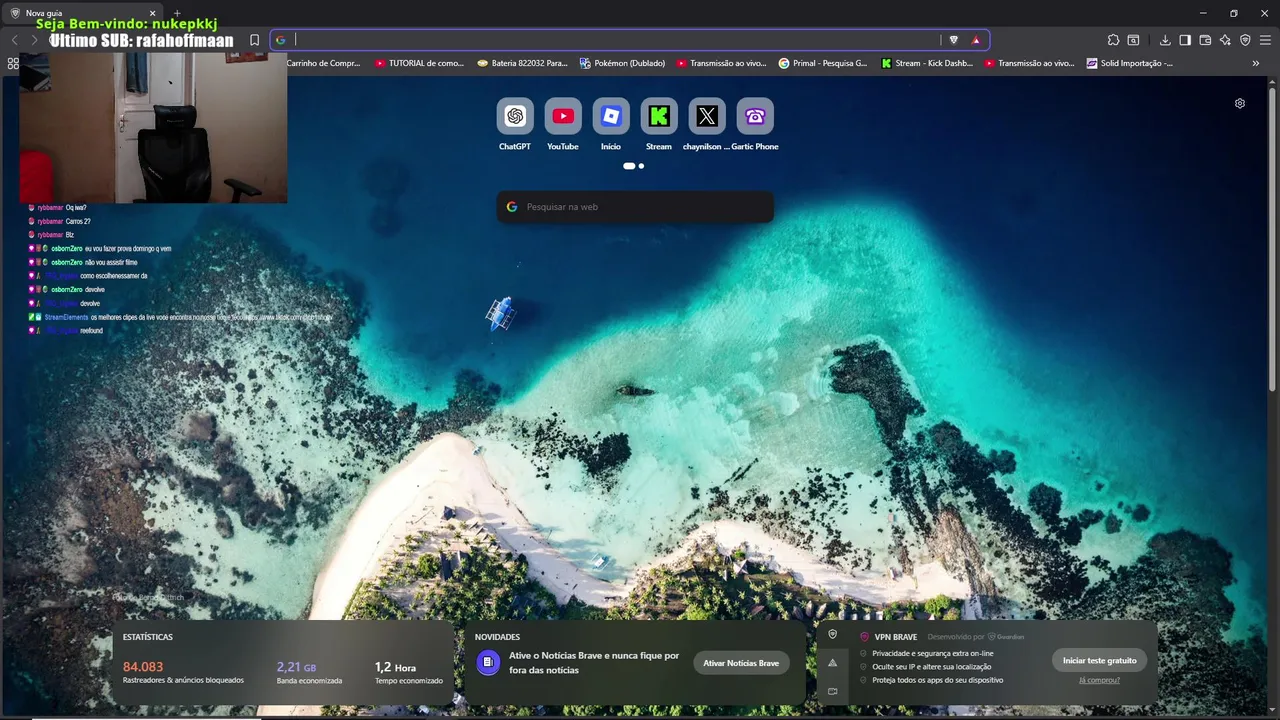Click the forward navigation arrow
1280x720 pixels.
tap(34, 40)
